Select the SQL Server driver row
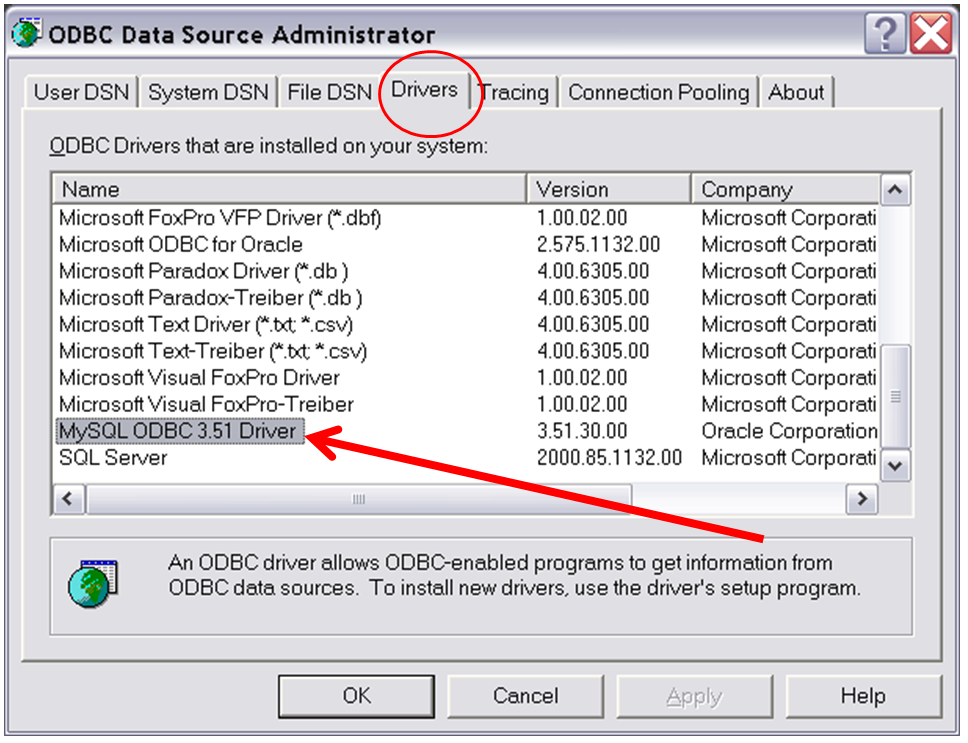This screenshot has height=743, width=968. point(200,457)
